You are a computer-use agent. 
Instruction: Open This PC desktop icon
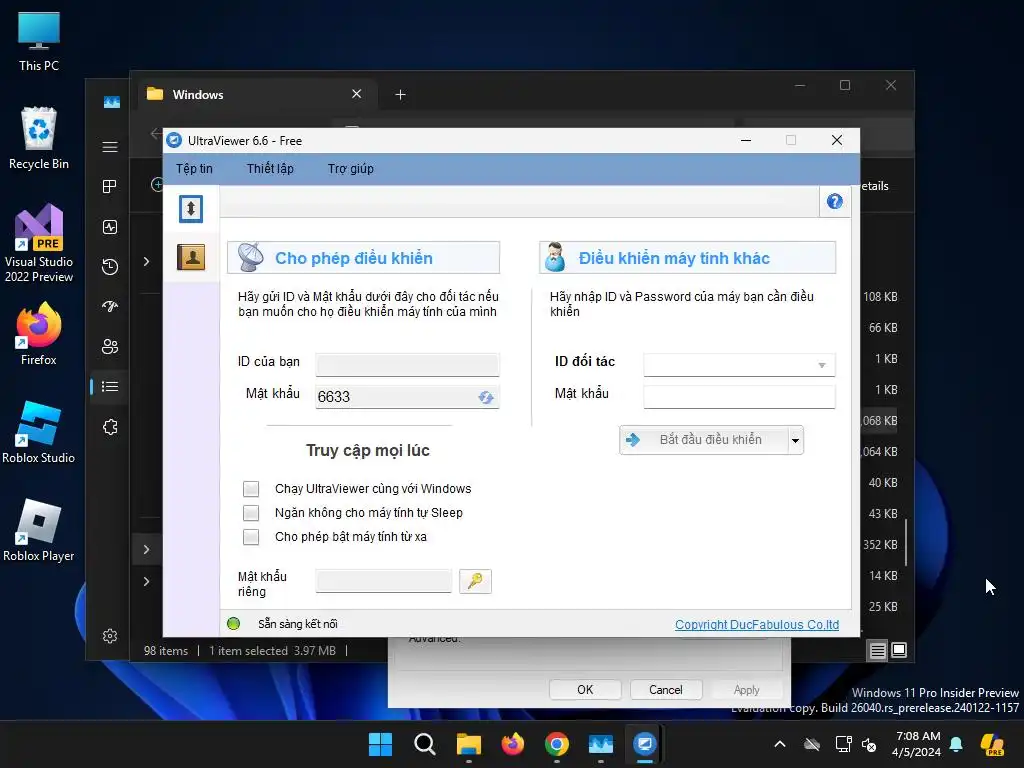pos(39,41)
